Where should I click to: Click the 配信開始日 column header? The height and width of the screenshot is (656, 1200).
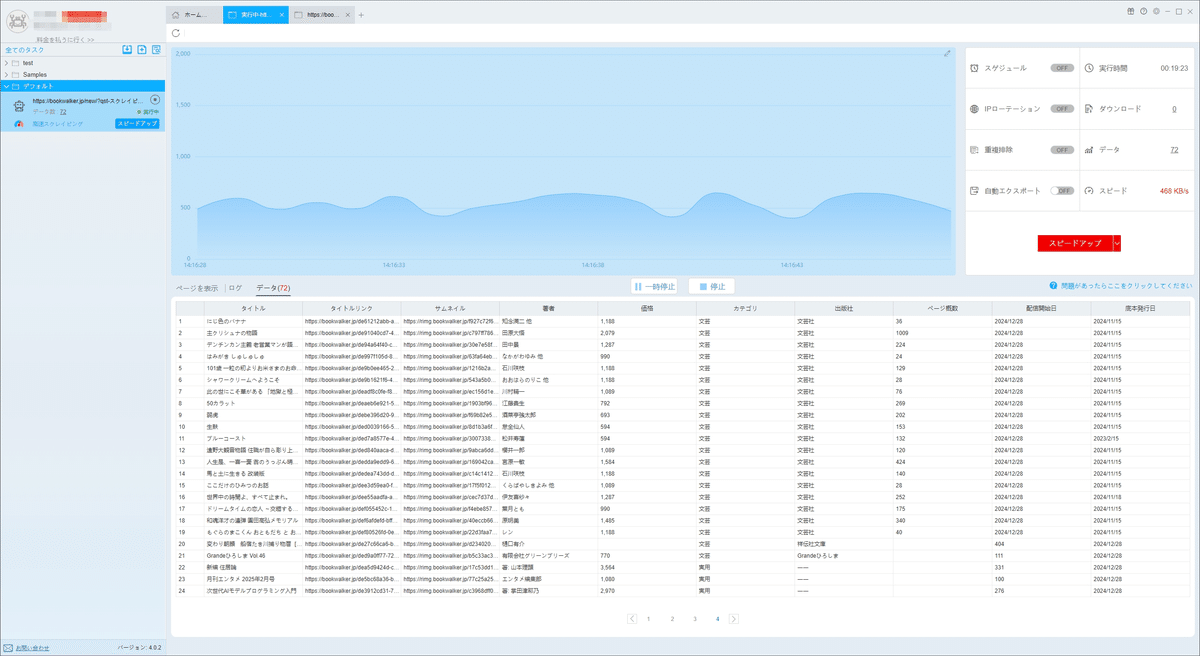(x=1040, y=309)
